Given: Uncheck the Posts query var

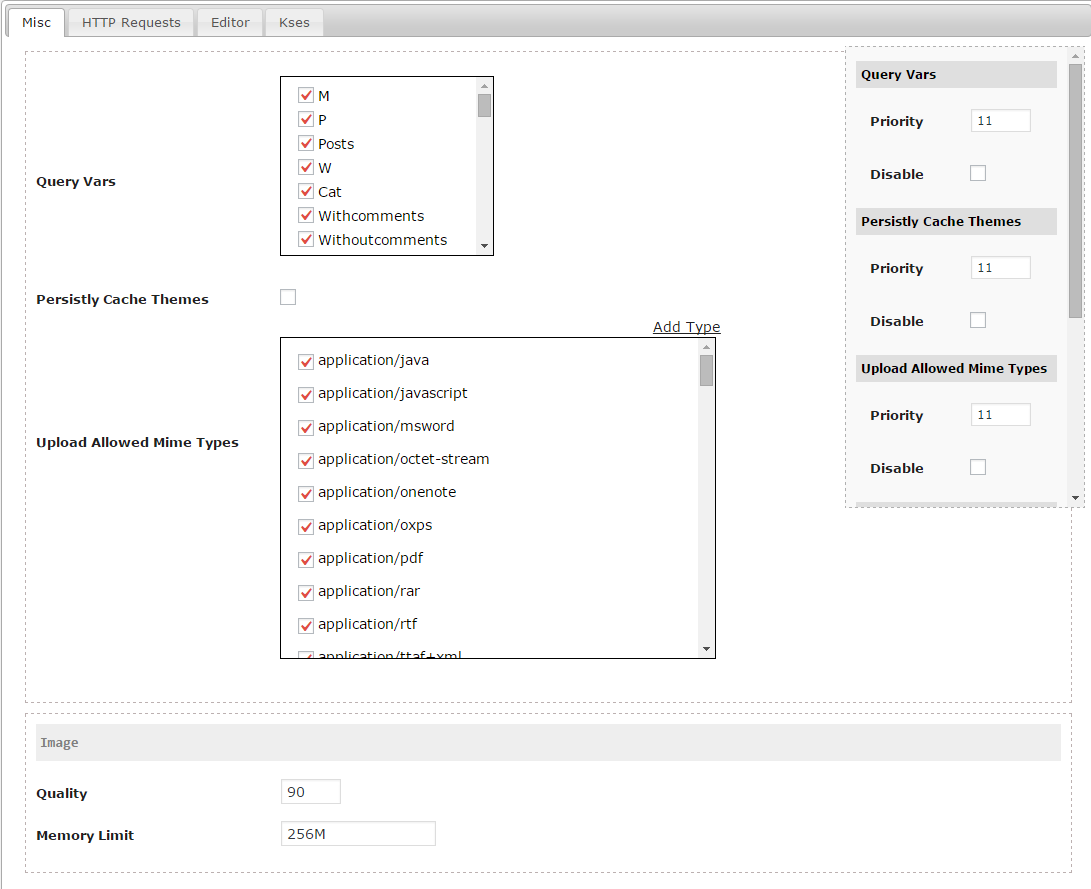Looking at the screenshot, I should tap(305, 143).
